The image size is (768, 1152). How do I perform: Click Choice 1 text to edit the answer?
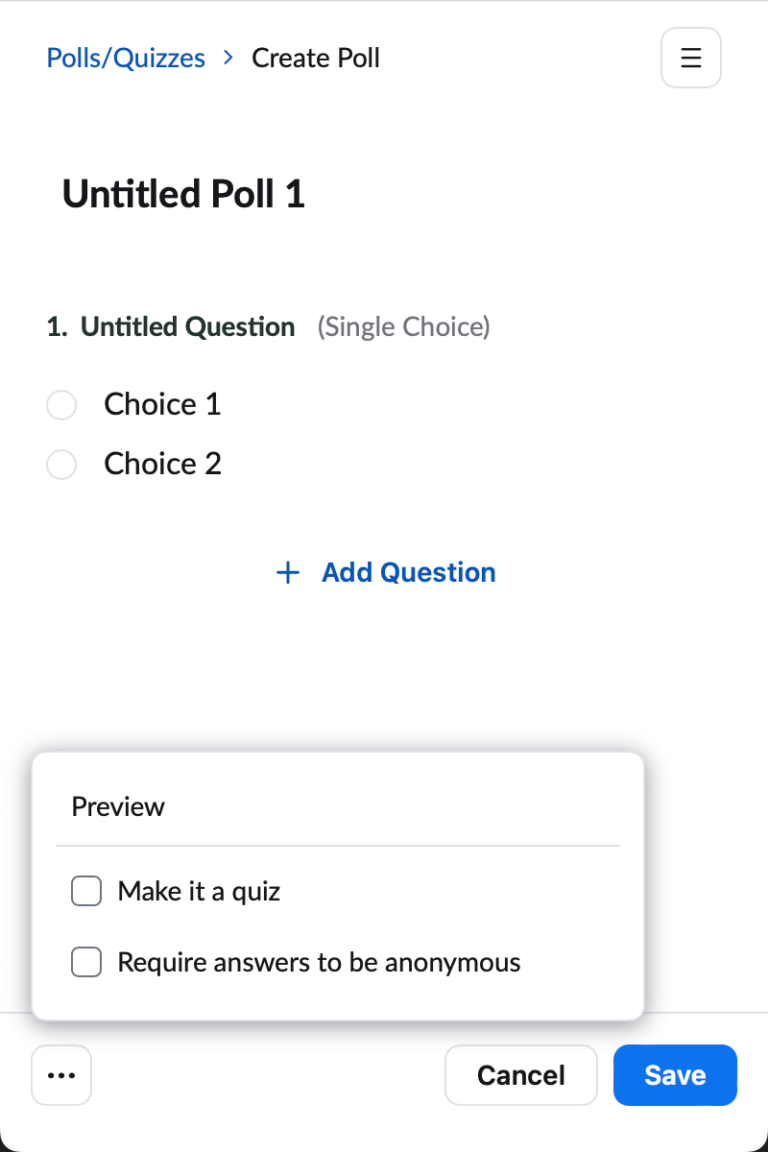point(162,404)
